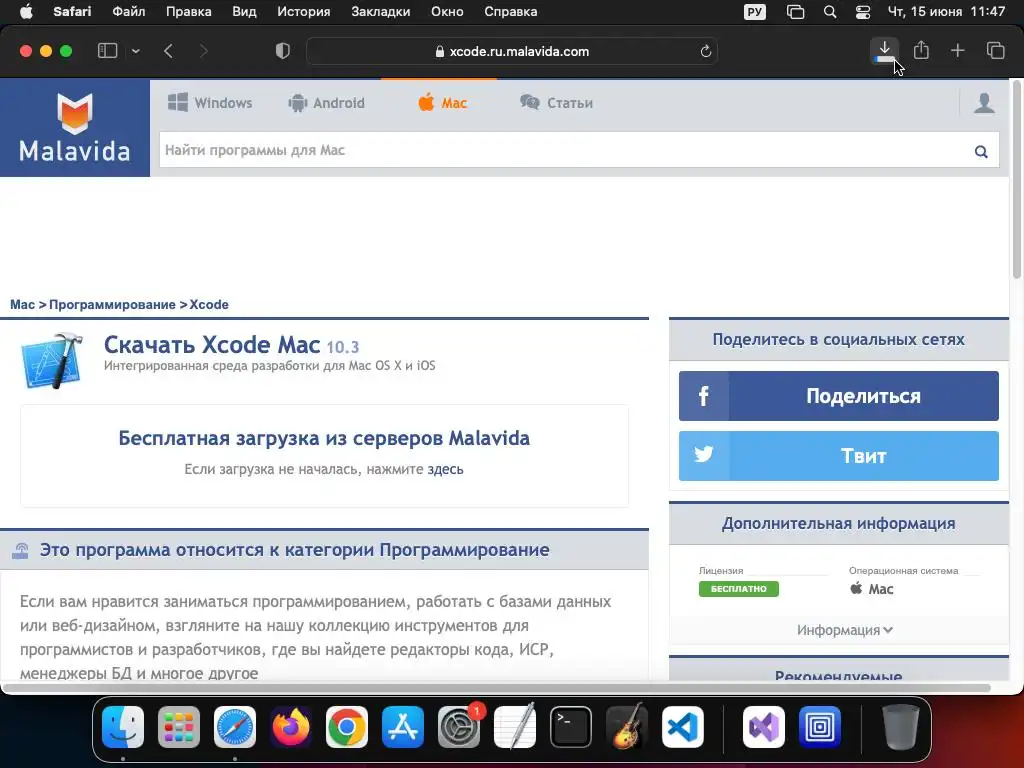Go to Malavida home logo

pyautogui.click(x=74, y=127)
